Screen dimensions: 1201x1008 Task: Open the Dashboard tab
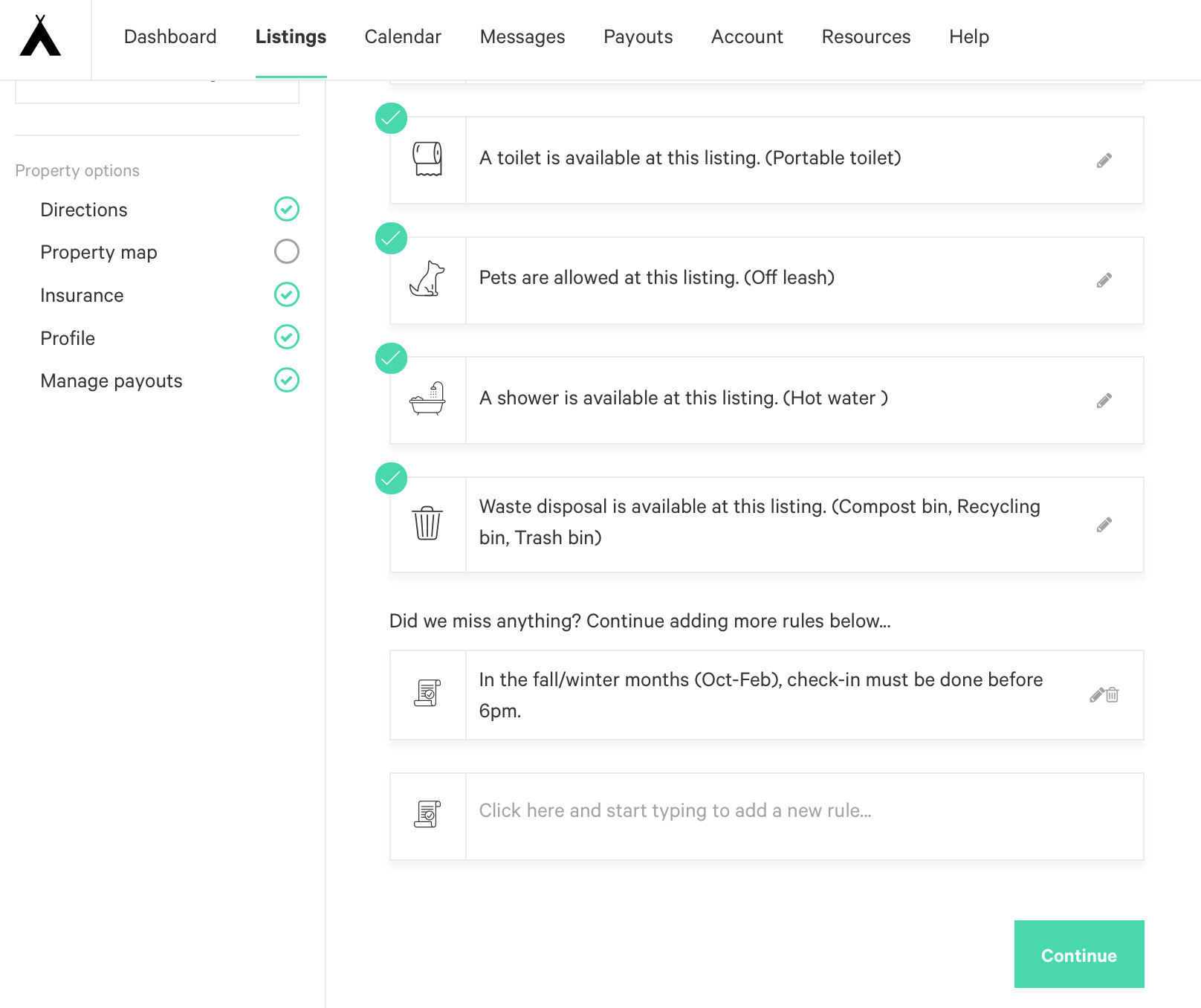(x=170, y=36)
